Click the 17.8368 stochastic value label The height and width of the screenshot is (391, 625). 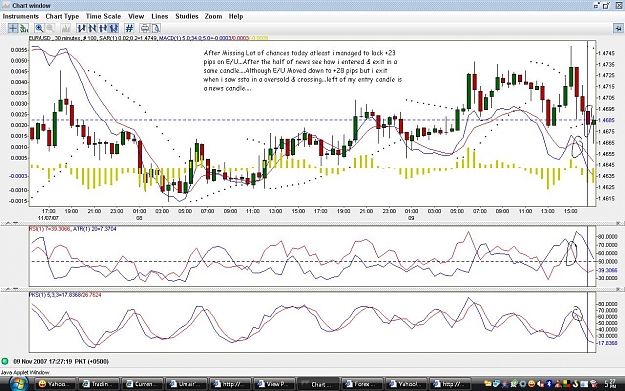(608, 343)
